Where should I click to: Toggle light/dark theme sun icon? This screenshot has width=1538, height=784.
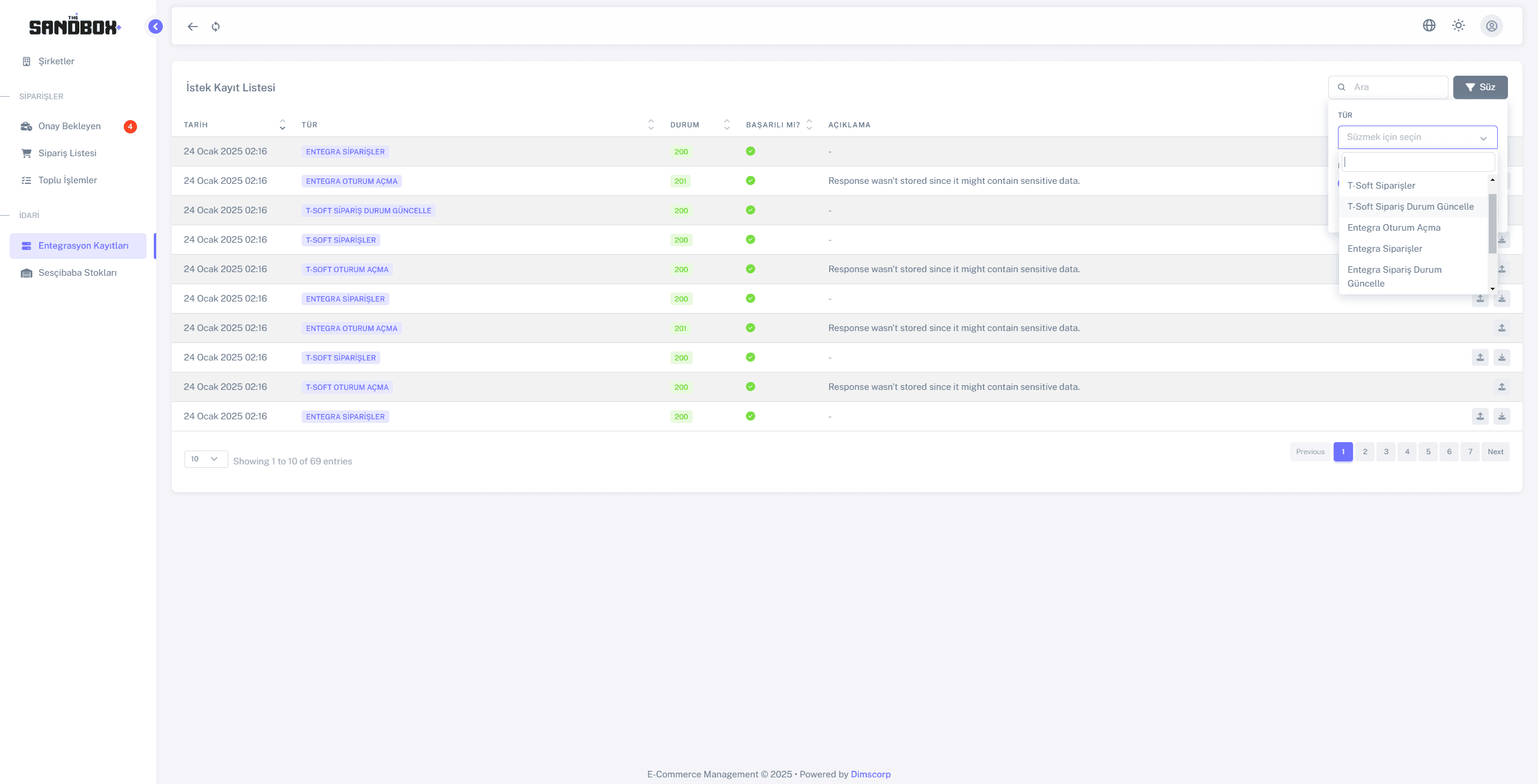tap(1459, 25)
